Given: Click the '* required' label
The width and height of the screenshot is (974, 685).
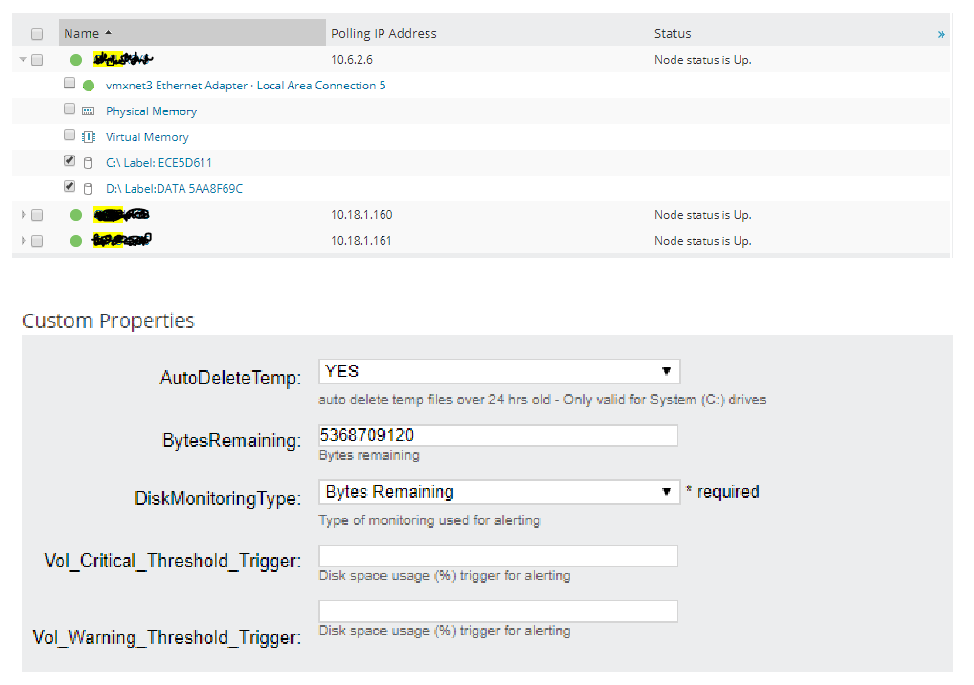Looking at the screenshot, I should 722,492.
